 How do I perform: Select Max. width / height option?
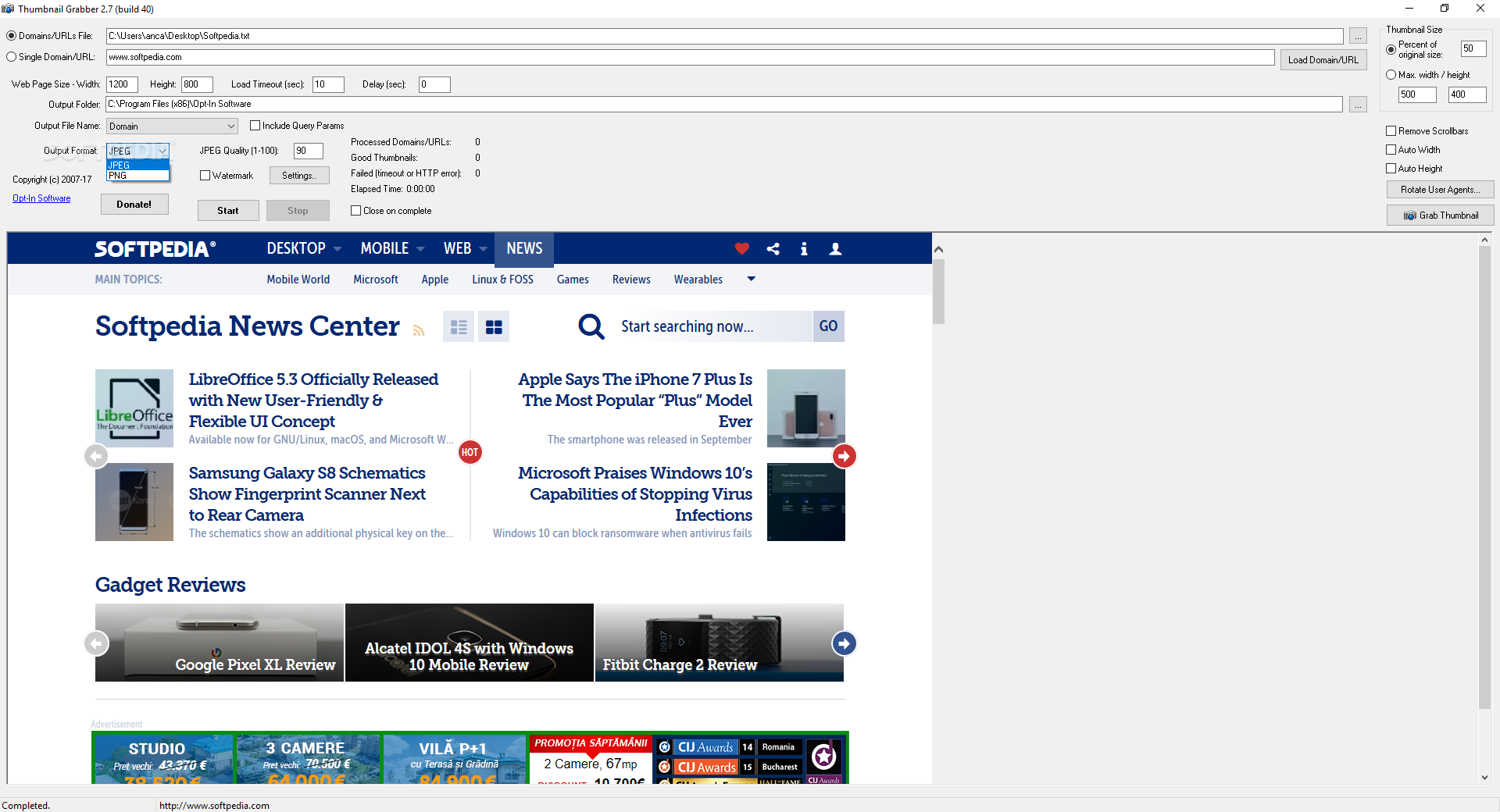(x=1391, y=75)
